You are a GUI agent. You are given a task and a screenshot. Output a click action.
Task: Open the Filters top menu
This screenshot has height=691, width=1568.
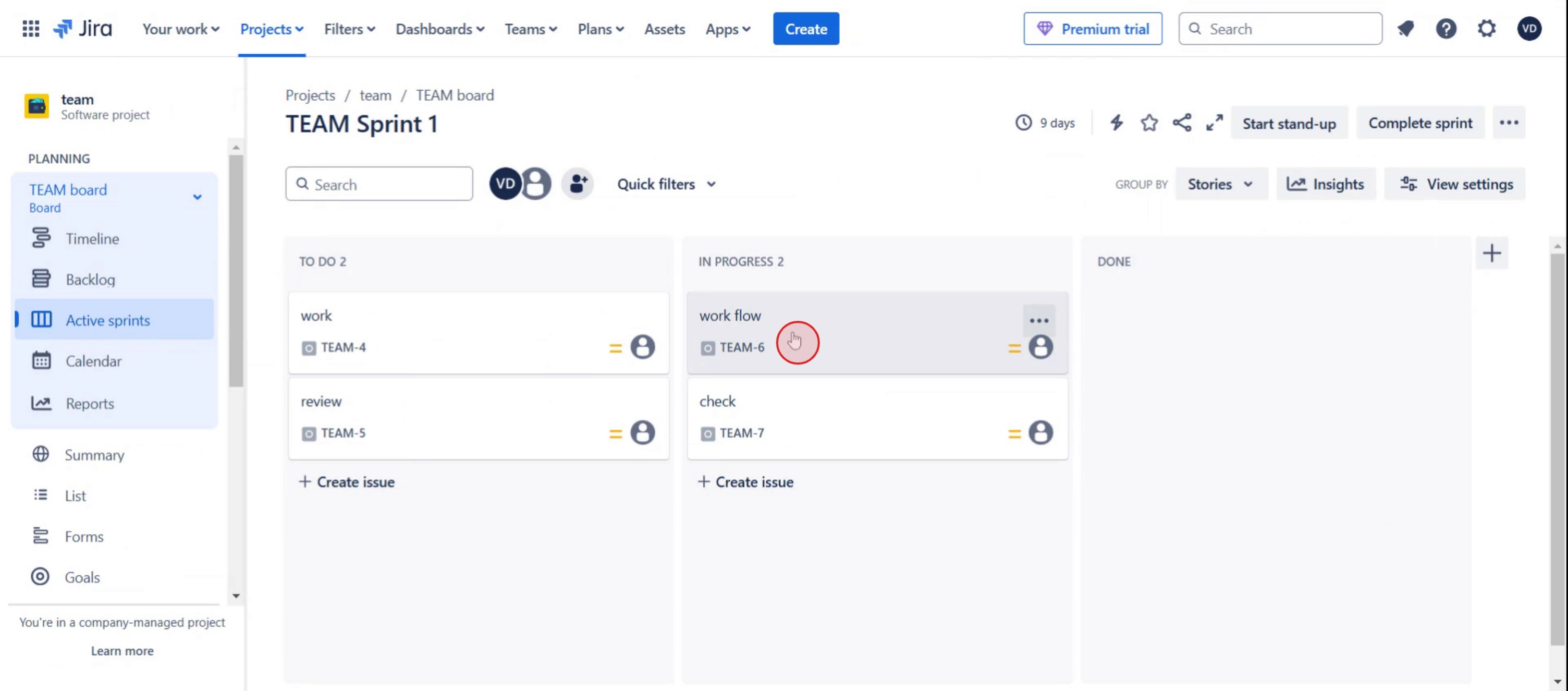(x=349, y=29)
